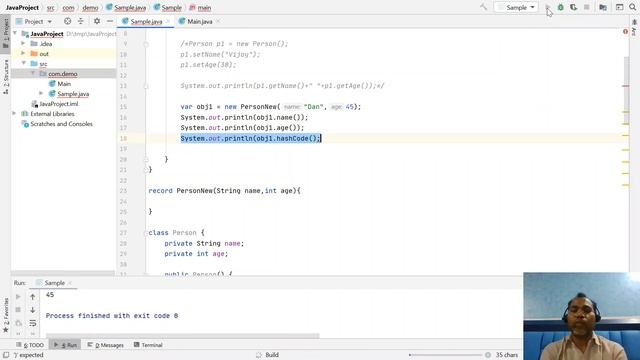
Task: Click the Build progress bar in the status bar
Action: 445,355
